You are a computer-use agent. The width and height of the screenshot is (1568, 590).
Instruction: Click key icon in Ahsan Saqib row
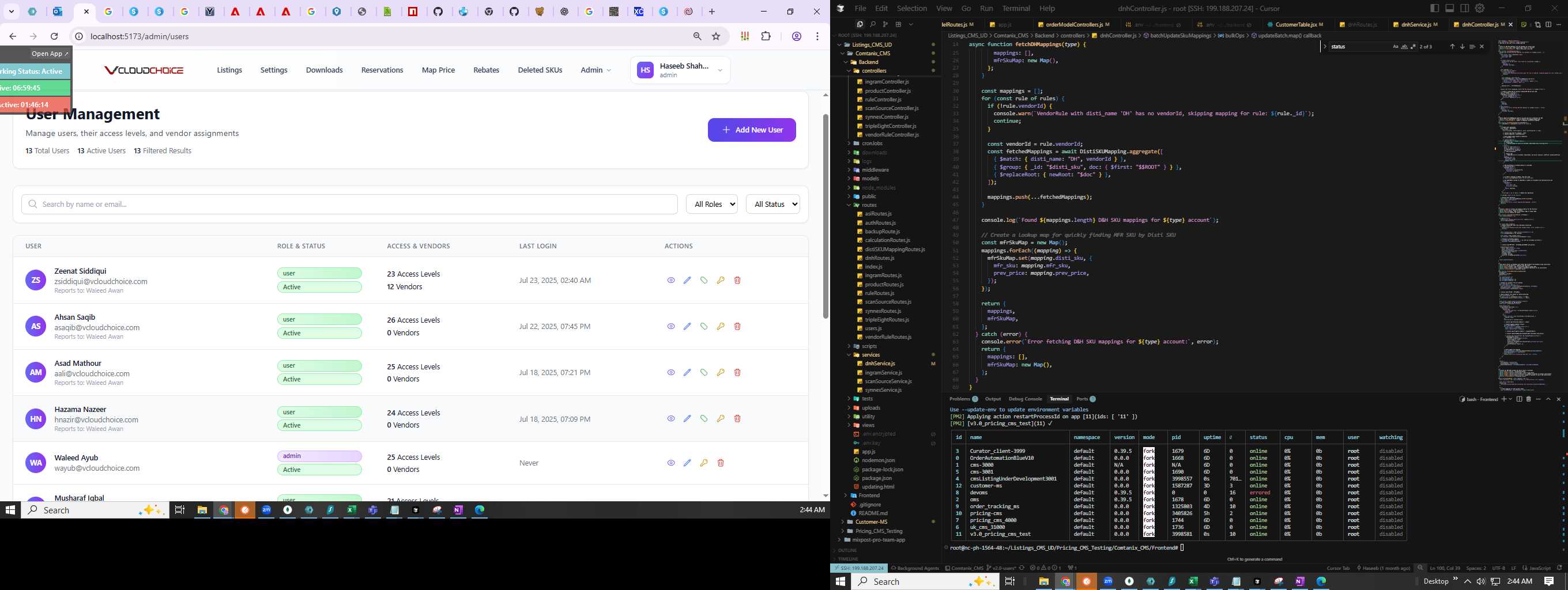[x=721, y=327]
